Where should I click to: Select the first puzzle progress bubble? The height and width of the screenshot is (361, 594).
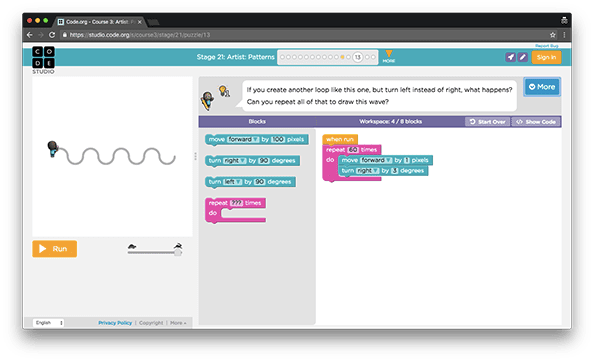point(282,57)
